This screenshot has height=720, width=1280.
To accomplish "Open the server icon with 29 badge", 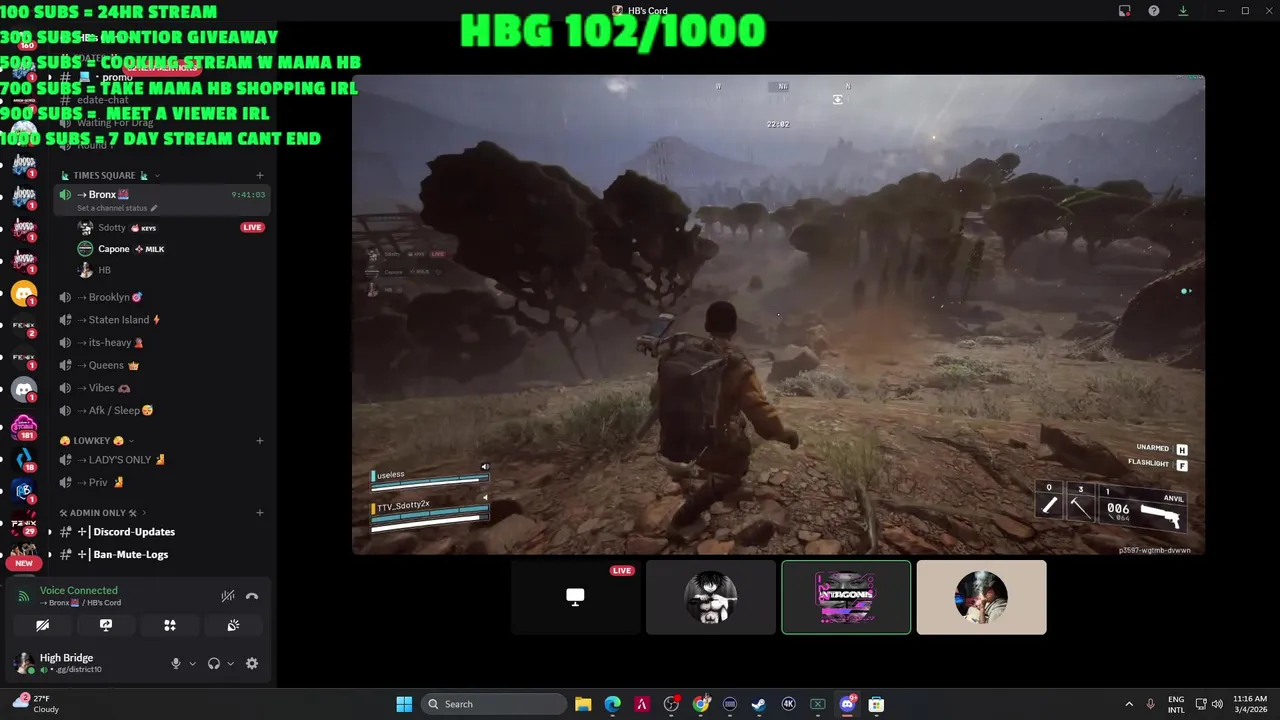I will click(24, 522).
